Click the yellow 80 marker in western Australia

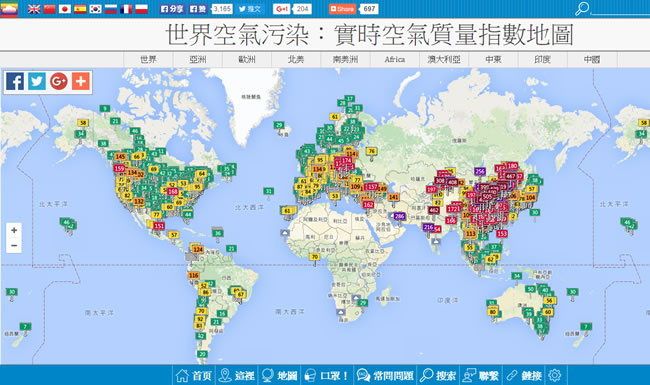coord(492,312)
